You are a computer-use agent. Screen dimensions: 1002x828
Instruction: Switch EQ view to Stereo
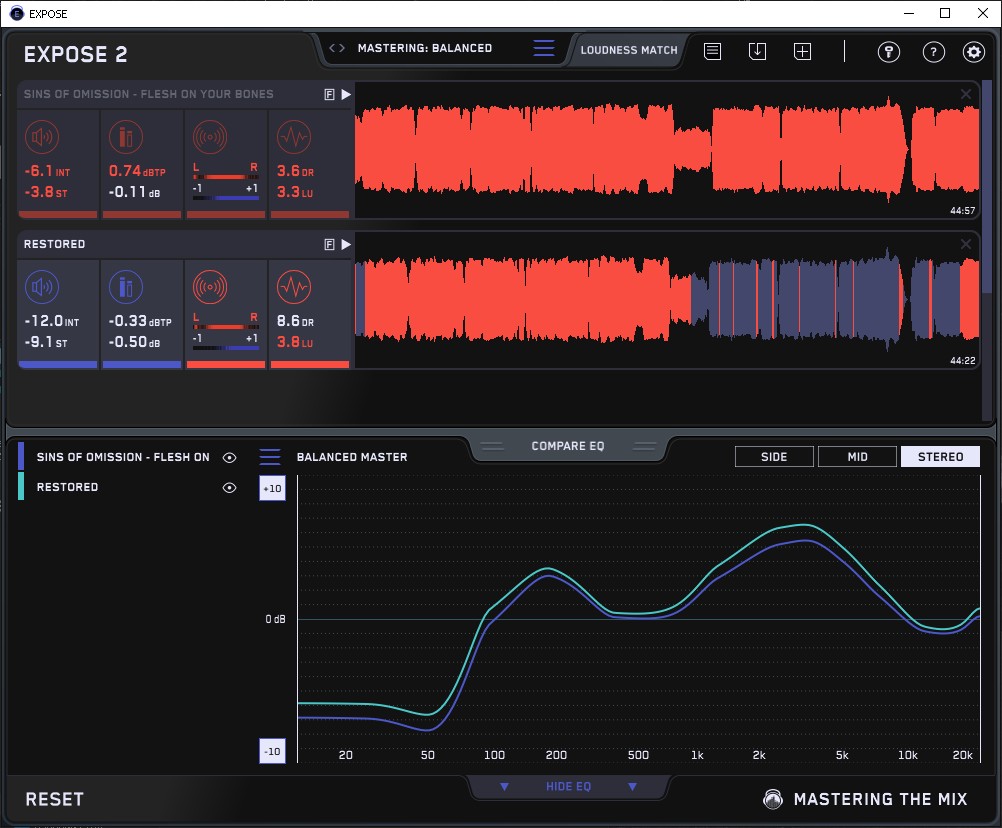coord(941,457)
